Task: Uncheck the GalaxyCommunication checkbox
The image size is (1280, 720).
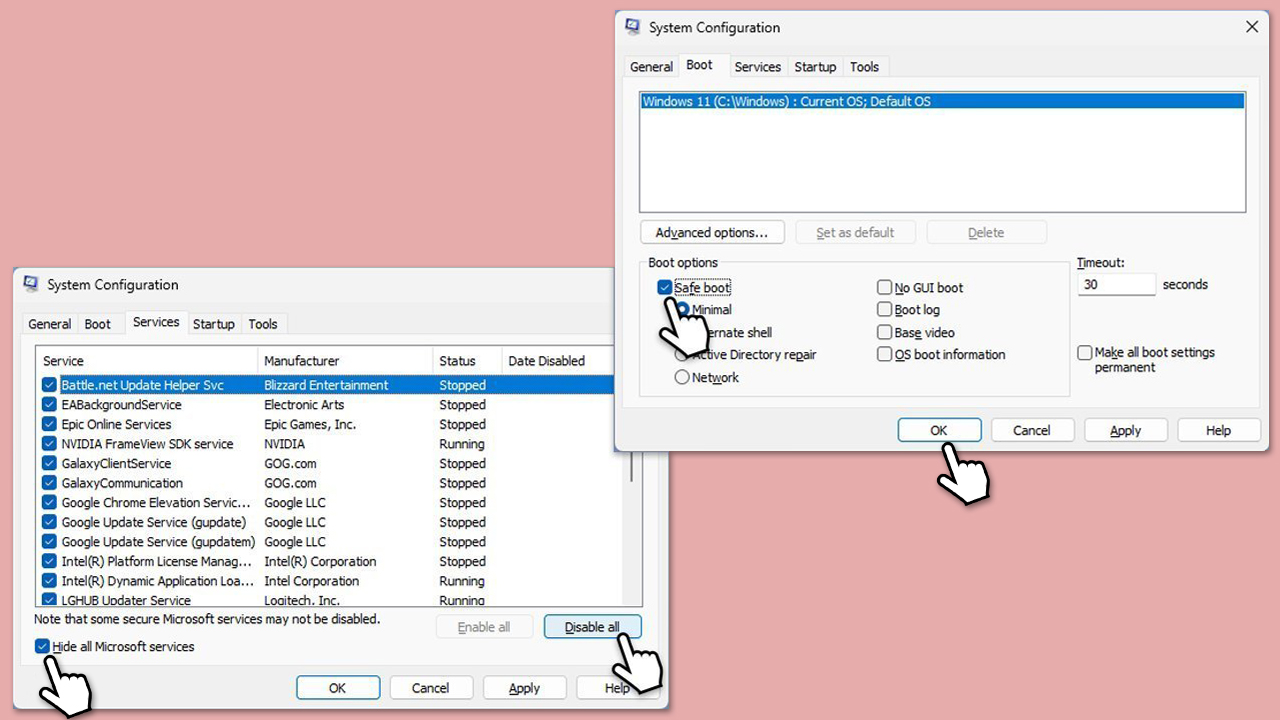Action: [x=49, y=483]
